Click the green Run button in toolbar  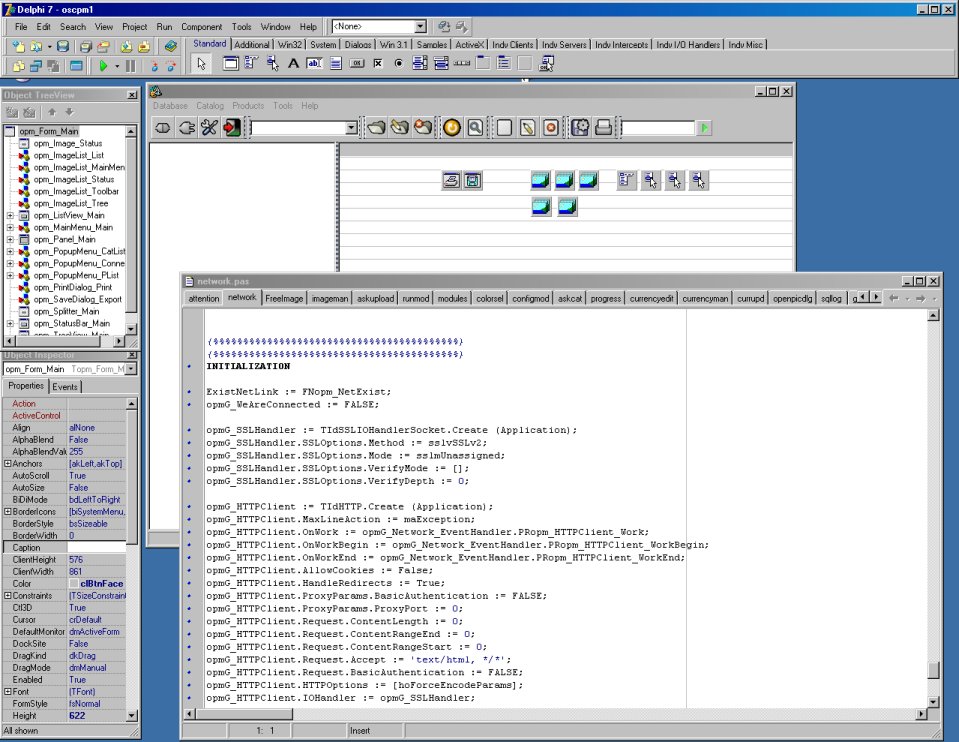click(102, 66)
